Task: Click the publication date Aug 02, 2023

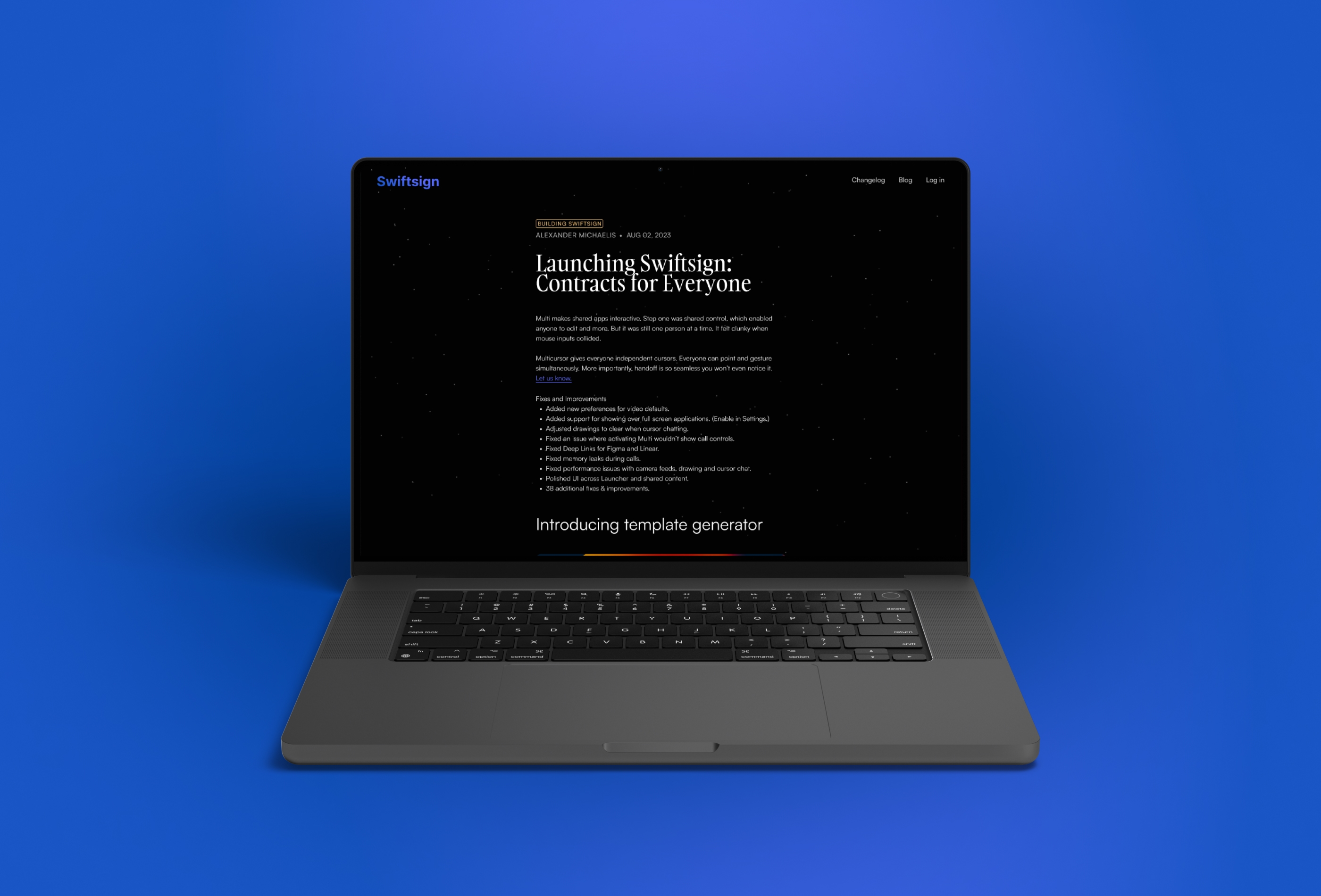Action: click(x=648, y=235)
